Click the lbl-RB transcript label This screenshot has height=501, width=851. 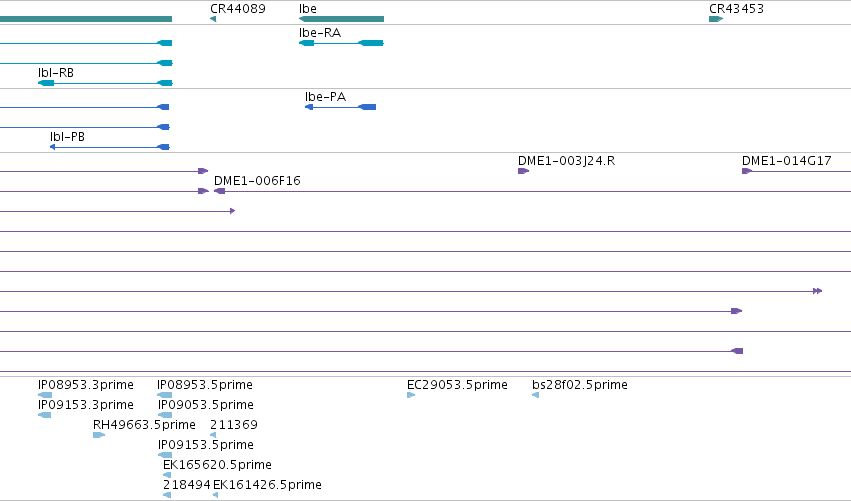point(56,73)
